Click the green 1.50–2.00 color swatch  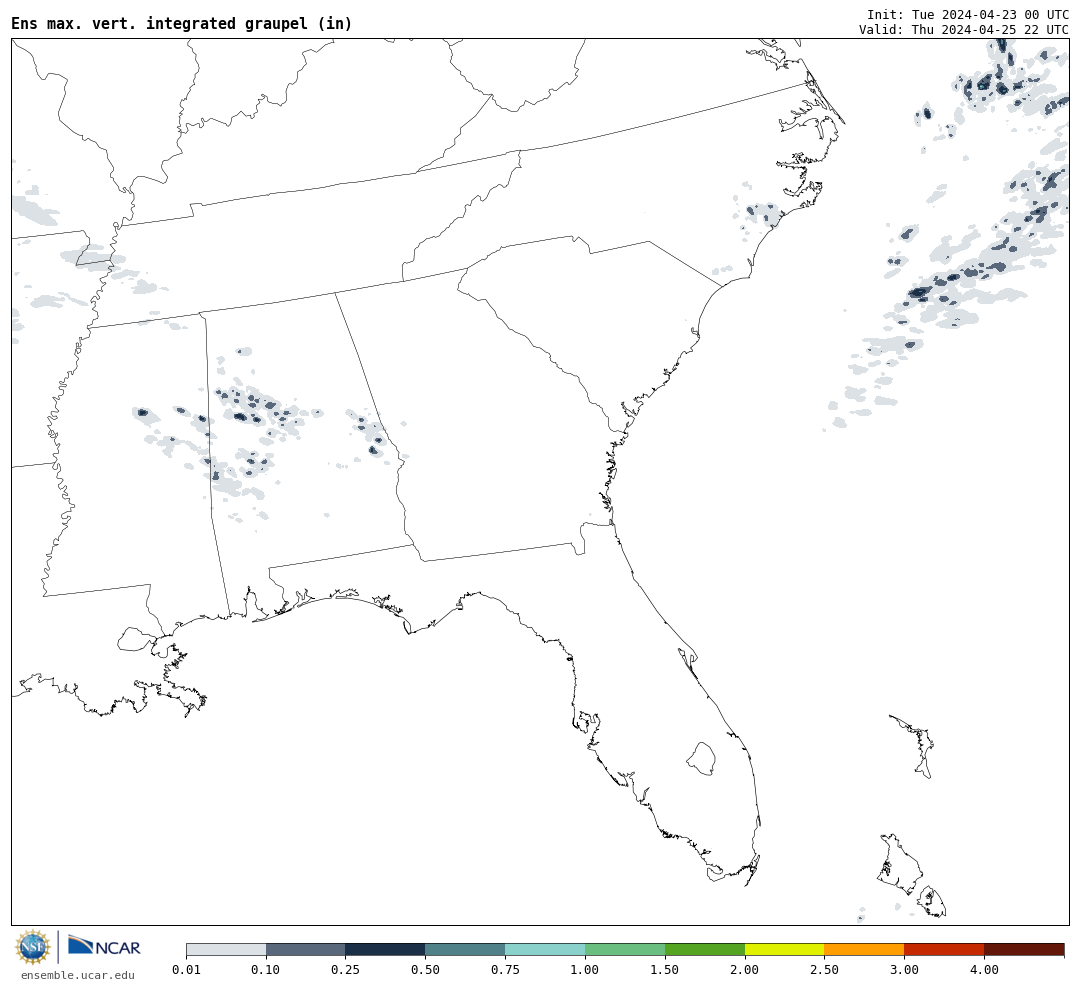pos(705,950)
